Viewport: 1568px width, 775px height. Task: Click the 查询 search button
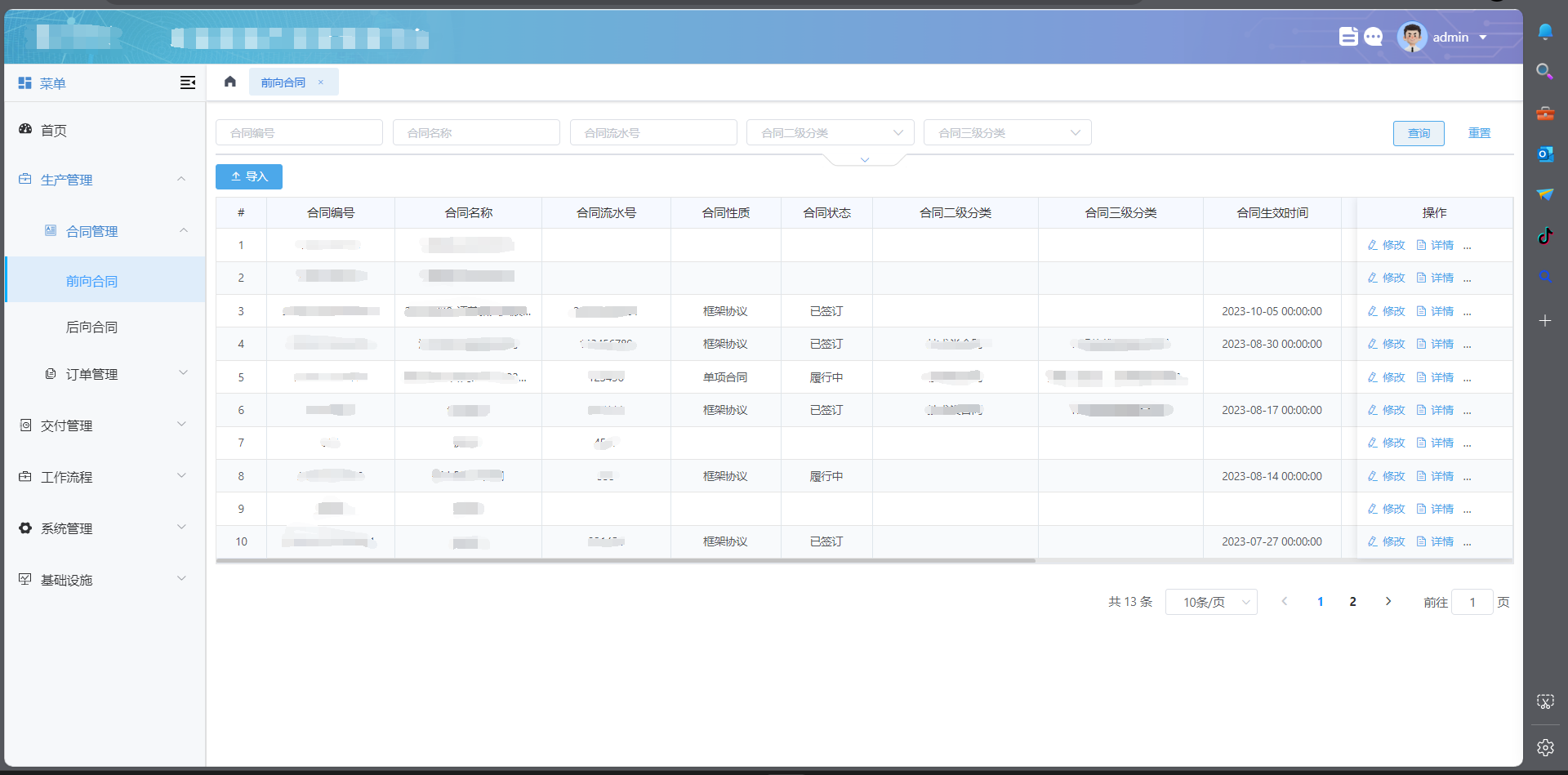[1419, 133]
